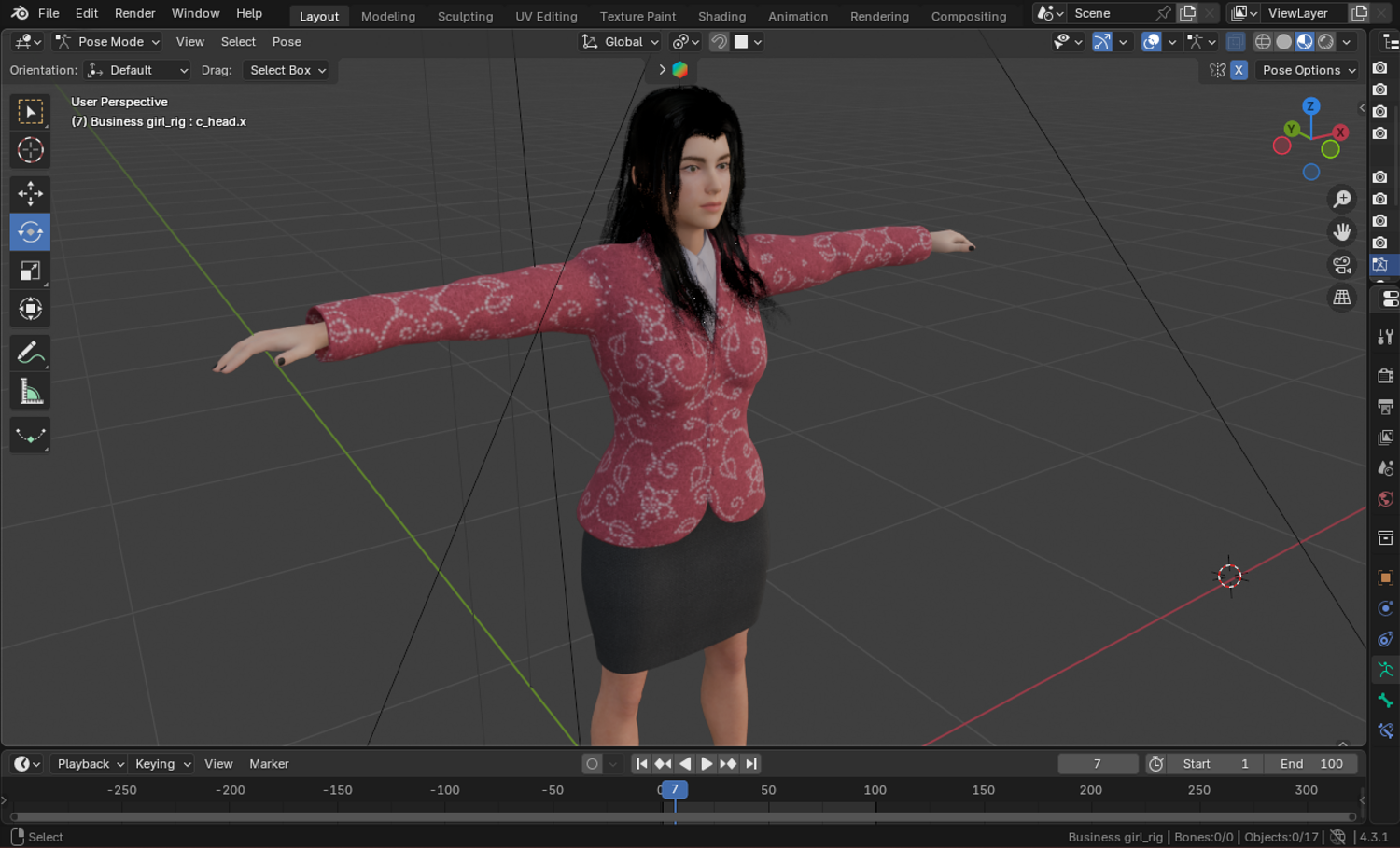Open the Global transform orientation dropdown

pyautogui.click(x=620, y=42)
